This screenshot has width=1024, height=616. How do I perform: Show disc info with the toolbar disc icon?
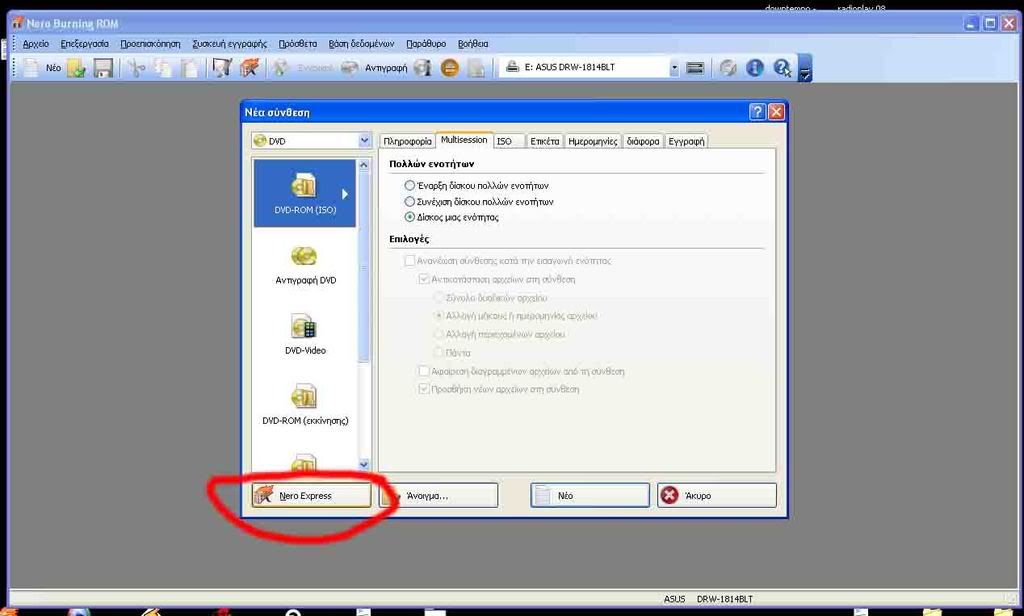[423, 67]
